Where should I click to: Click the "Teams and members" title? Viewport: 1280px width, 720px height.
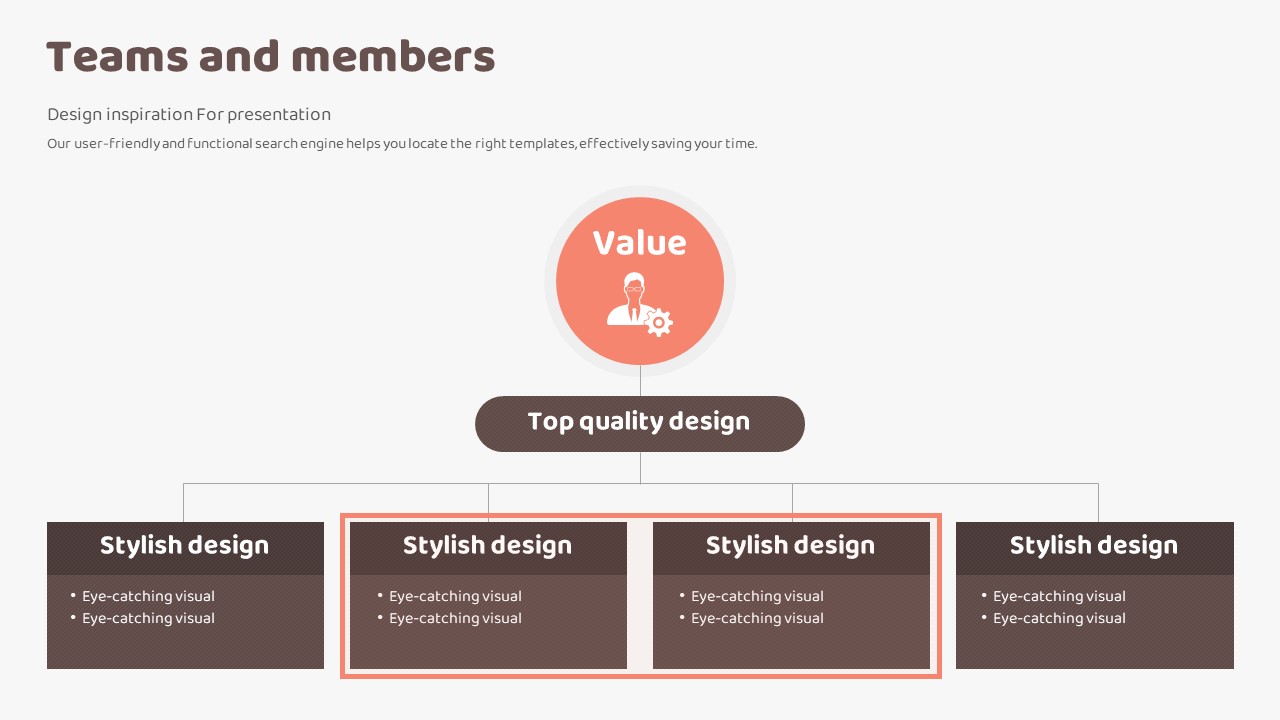point(271,57)
